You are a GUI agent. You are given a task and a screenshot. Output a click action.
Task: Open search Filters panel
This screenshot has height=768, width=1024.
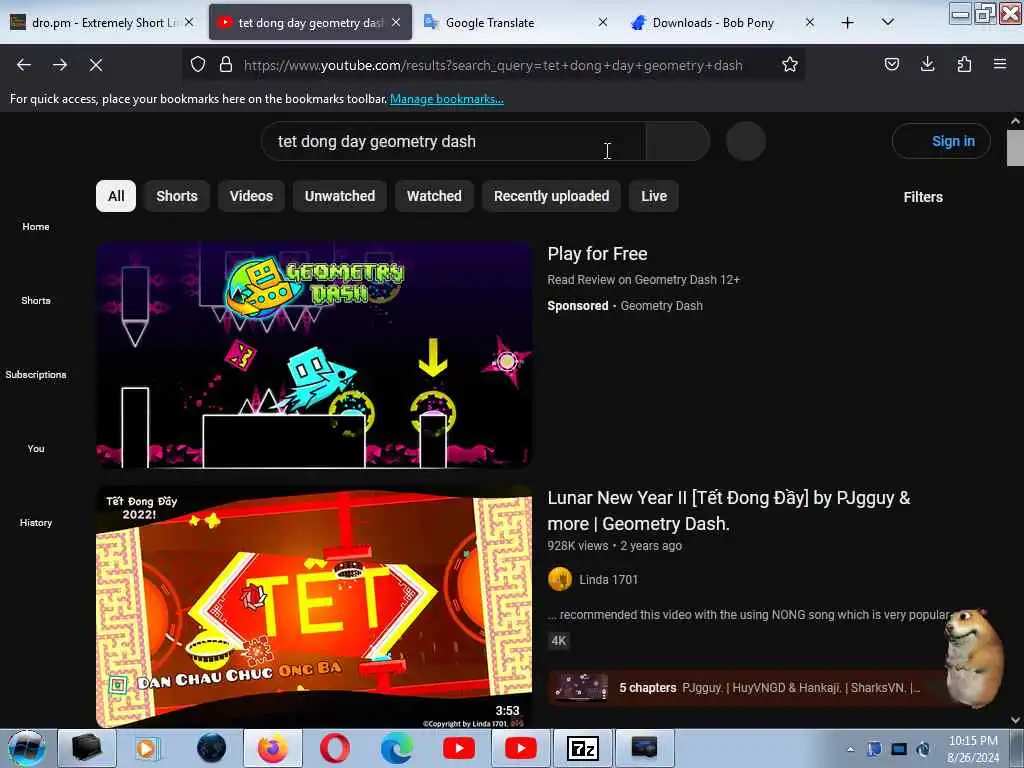923,197
